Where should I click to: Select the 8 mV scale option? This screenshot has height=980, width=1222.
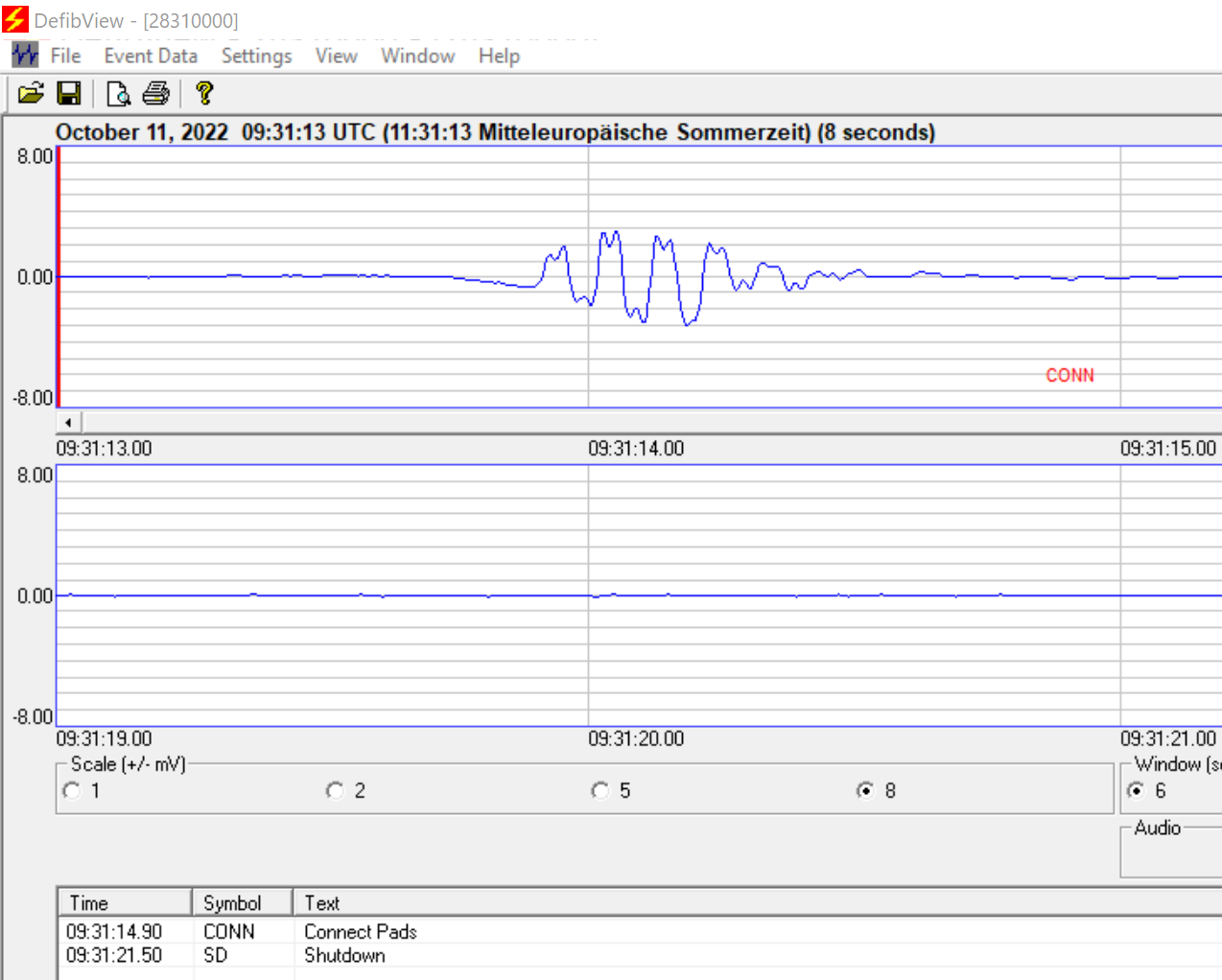click(865, 790)
